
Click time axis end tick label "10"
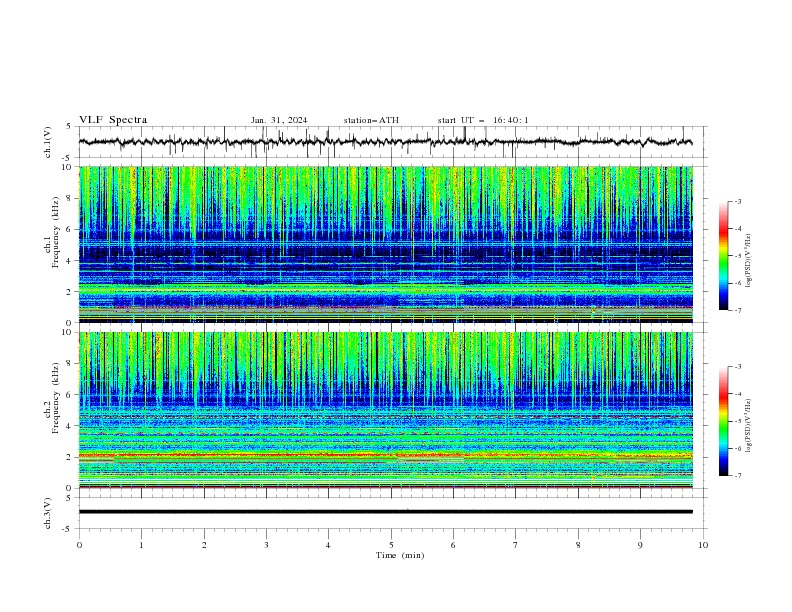click(x=703, y=545)
